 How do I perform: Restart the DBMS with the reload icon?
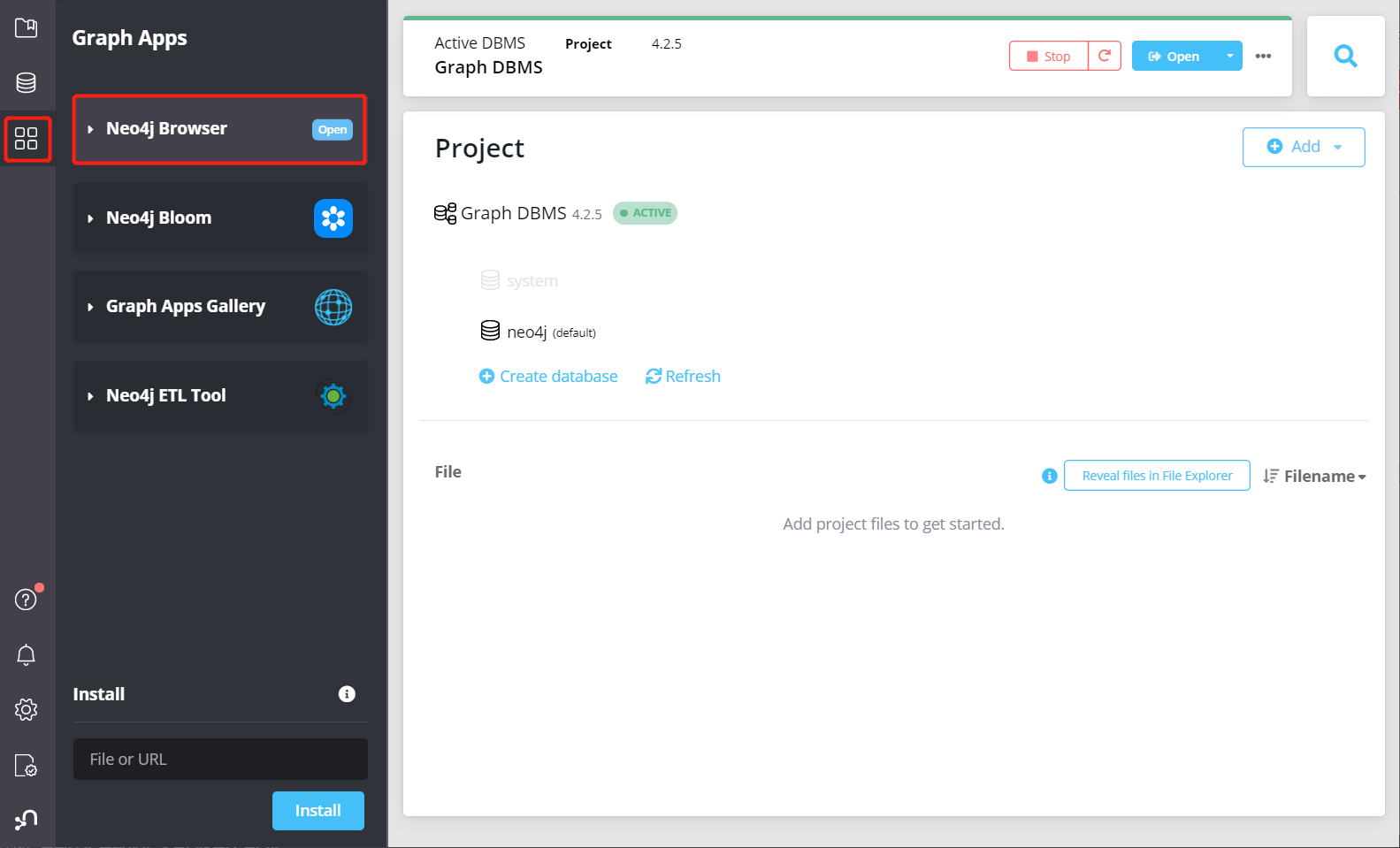1105,56
